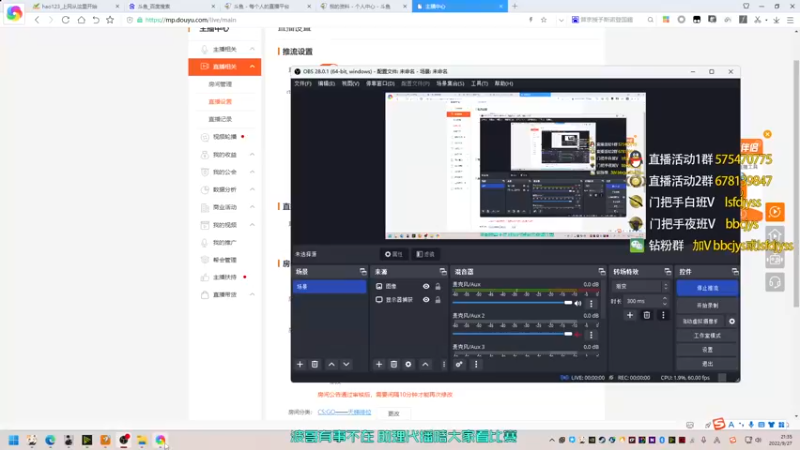This screenshot has height=450, width=800.
Task: Open the OBS 工具(T) menu
Action: [x=479, y=84]
